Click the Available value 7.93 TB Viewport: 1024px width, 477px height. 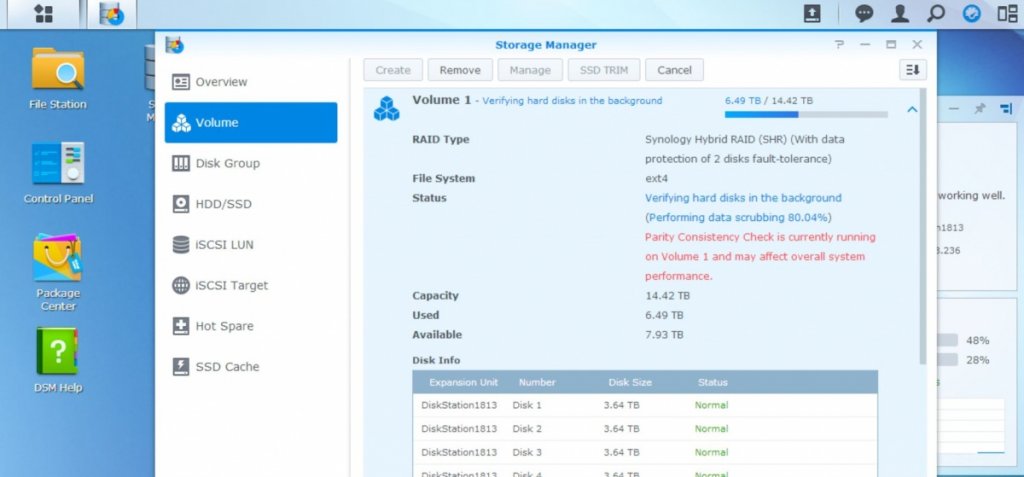(x=664, y=335)
